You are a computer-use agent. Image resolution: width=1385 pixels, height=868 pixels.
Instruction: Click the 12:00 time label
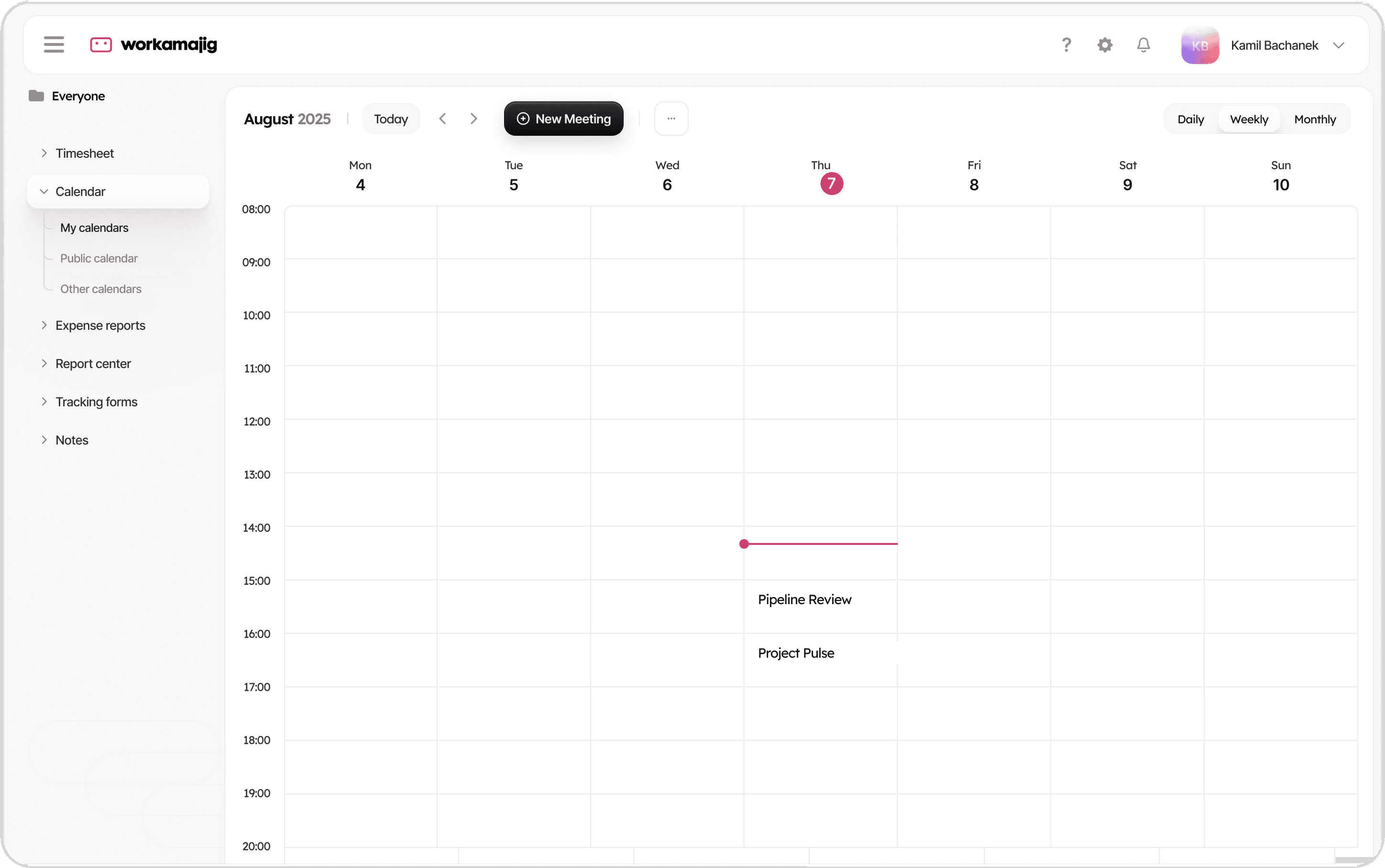tap(257, 422)
